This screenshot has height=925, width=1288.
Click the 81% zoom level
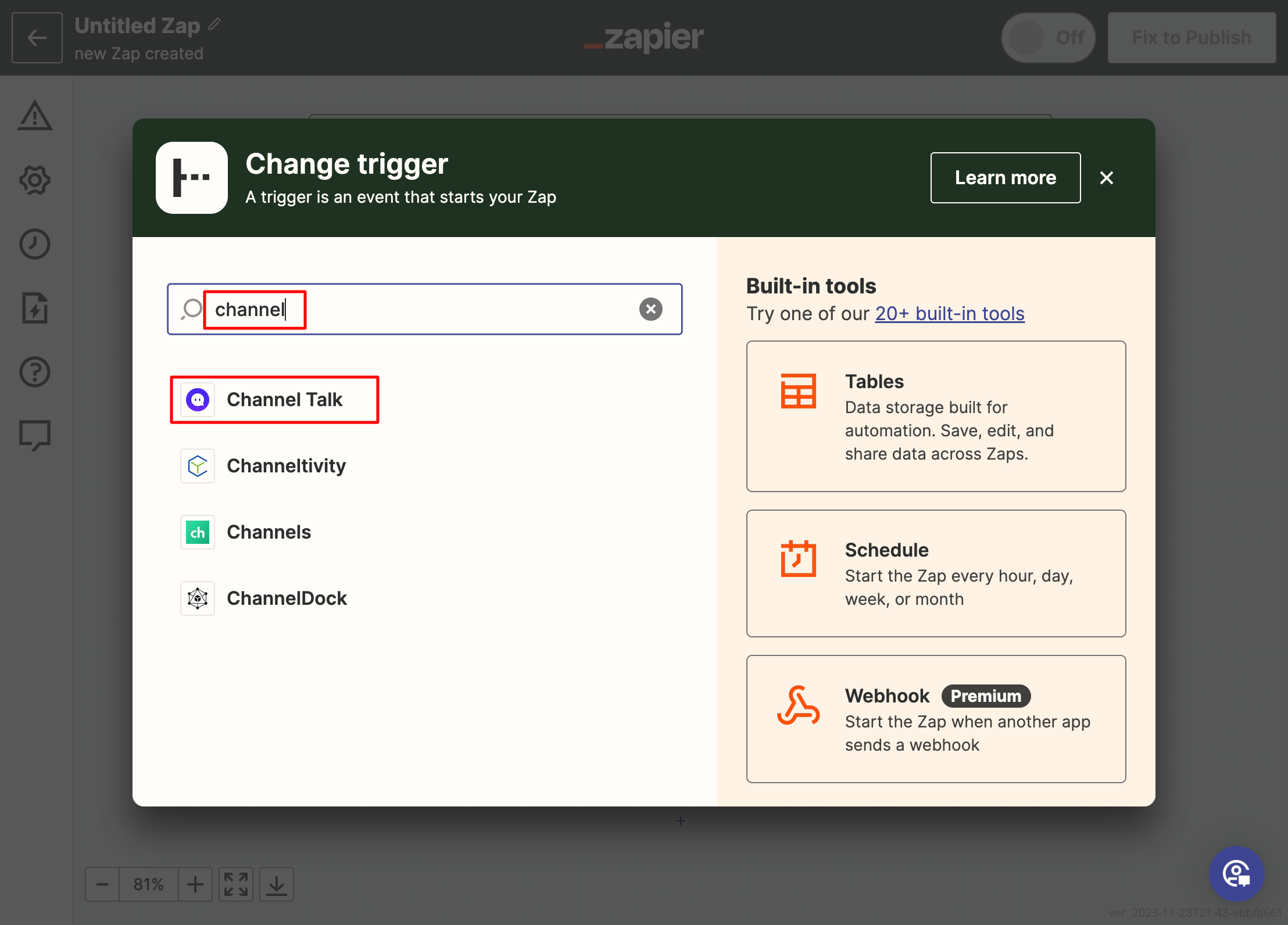[x=148, y=885]
